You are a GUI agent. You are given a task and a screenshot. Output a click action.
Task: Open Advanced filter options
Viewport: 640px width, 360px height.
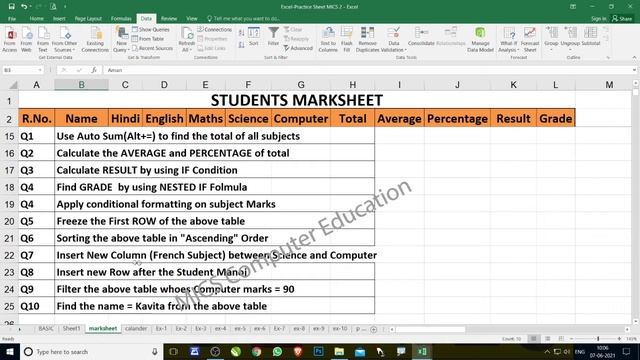coord(298,48)
